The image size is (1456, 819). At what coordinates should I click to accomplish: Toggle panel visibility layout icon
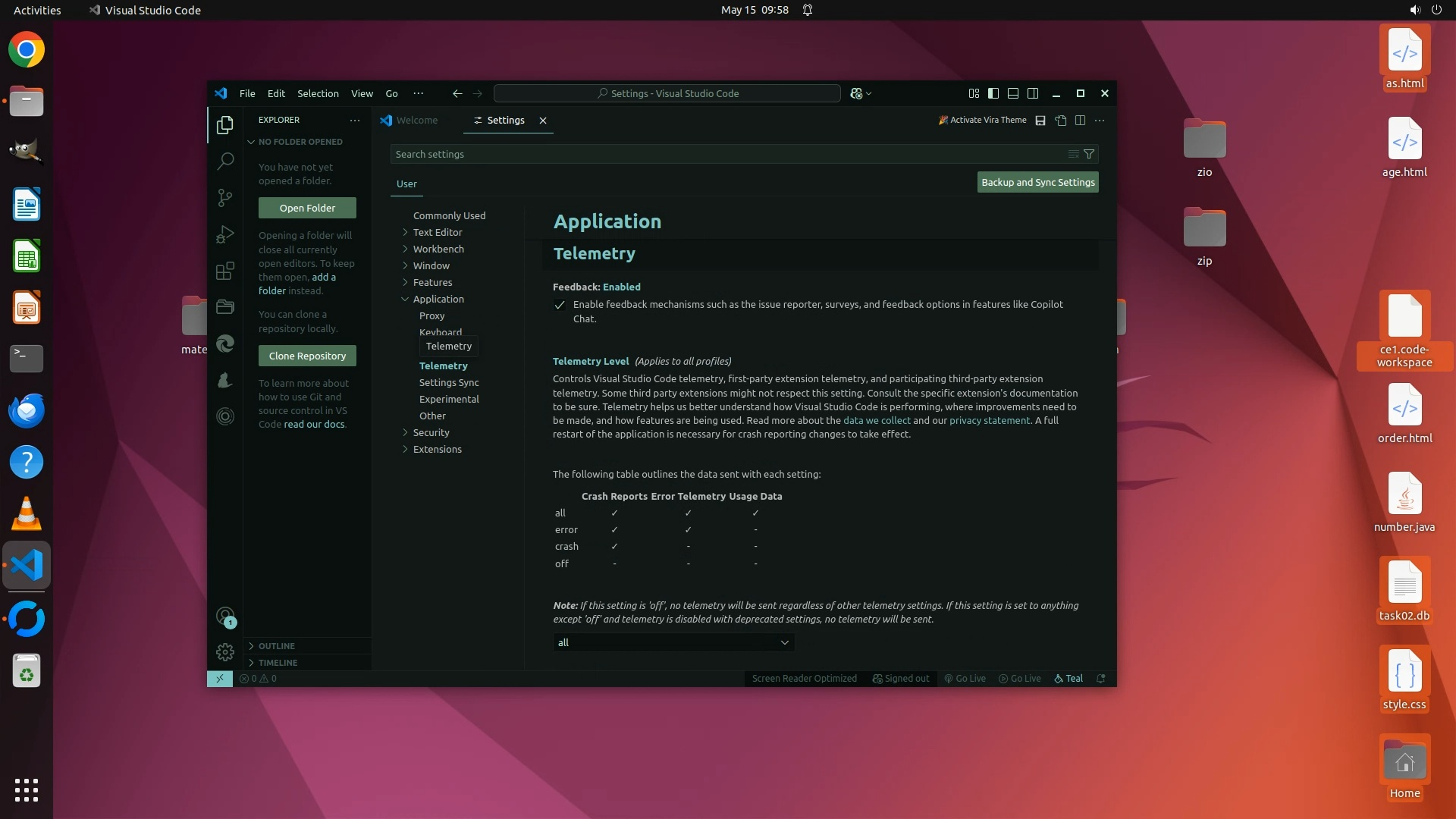(1013, 93)
